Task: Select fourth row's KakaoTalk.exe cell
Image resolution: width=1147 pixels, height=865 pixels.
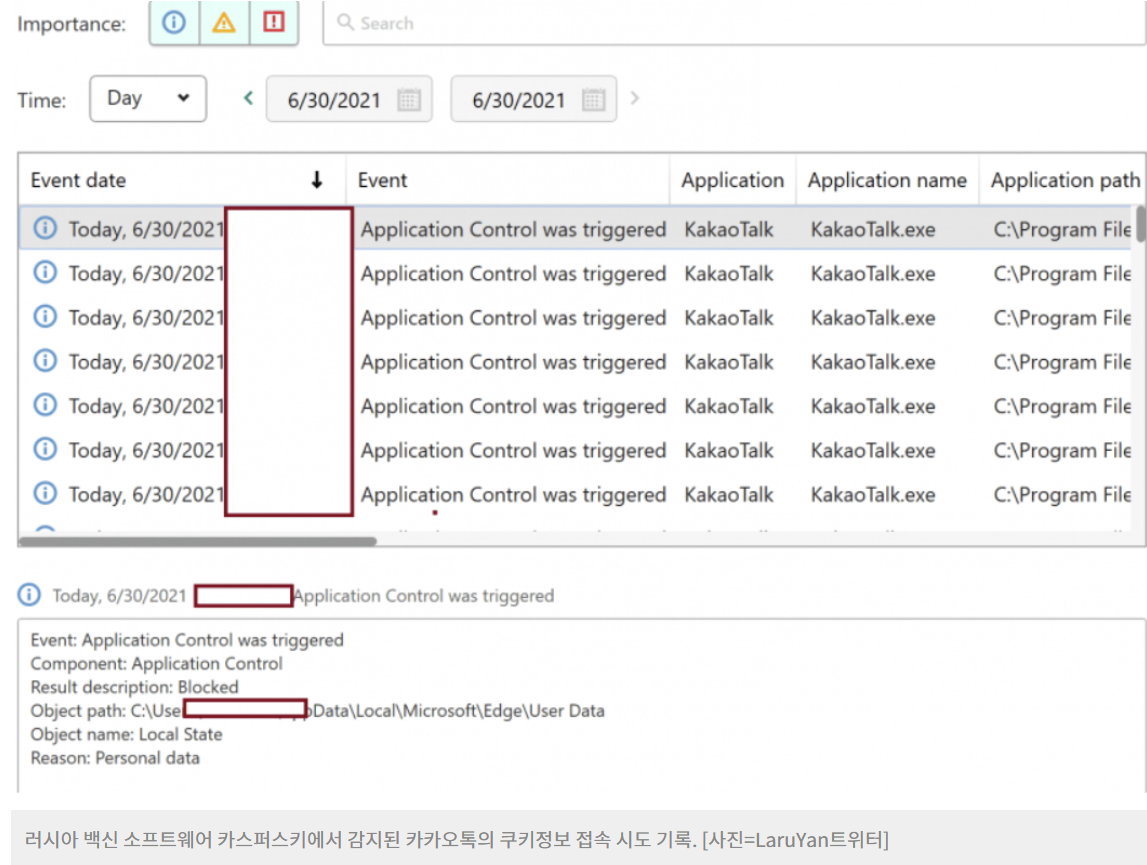Action: 873,362
